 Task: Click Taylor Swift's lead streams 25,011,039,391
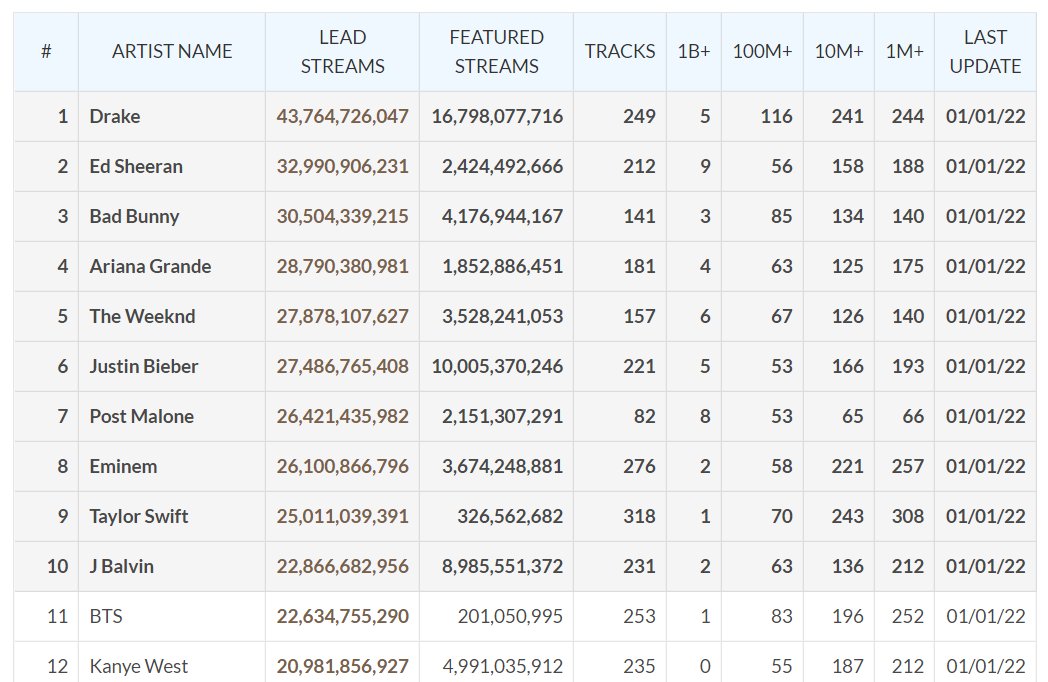(342, 516)
